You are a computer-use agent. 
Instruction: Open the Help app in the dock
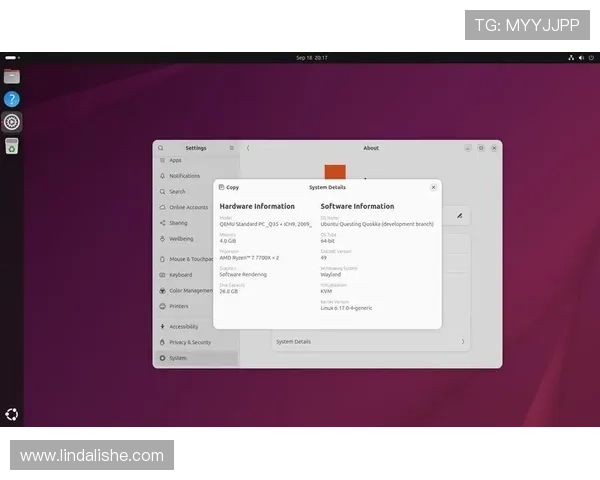click(12, 99)
